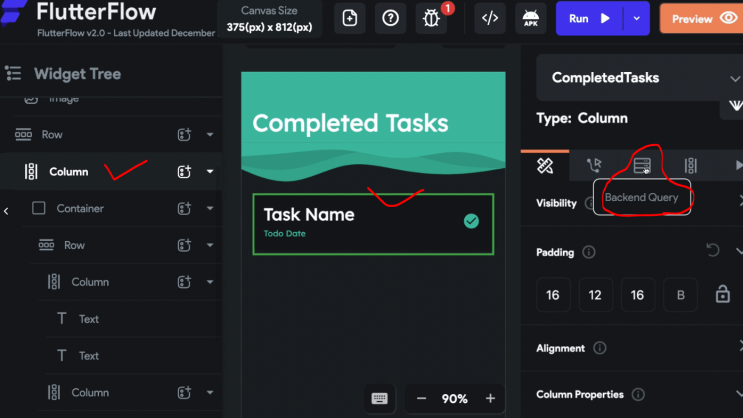The height and width of the screenshot is (418, 743).
Task: Click the Run button
Action: (589, 18)
